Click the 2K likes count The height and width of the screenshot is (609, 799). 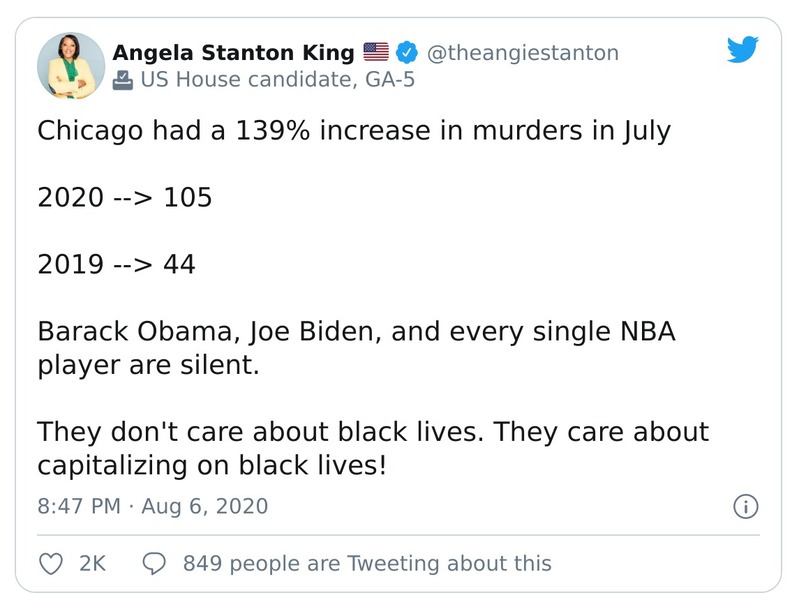click(x=92, y=564)
